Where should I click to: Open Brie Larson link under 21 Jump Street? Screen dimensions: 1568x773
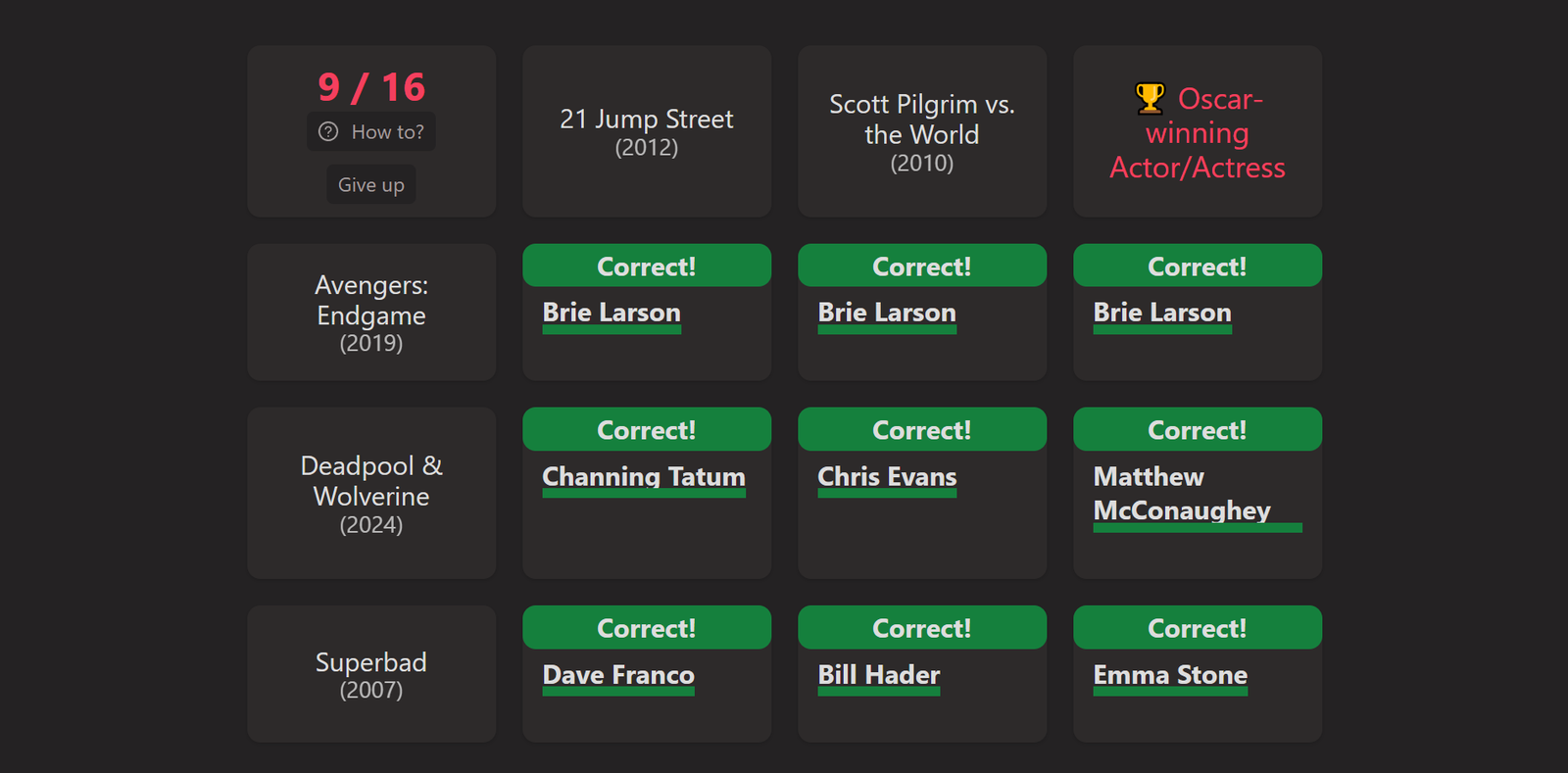612,313
